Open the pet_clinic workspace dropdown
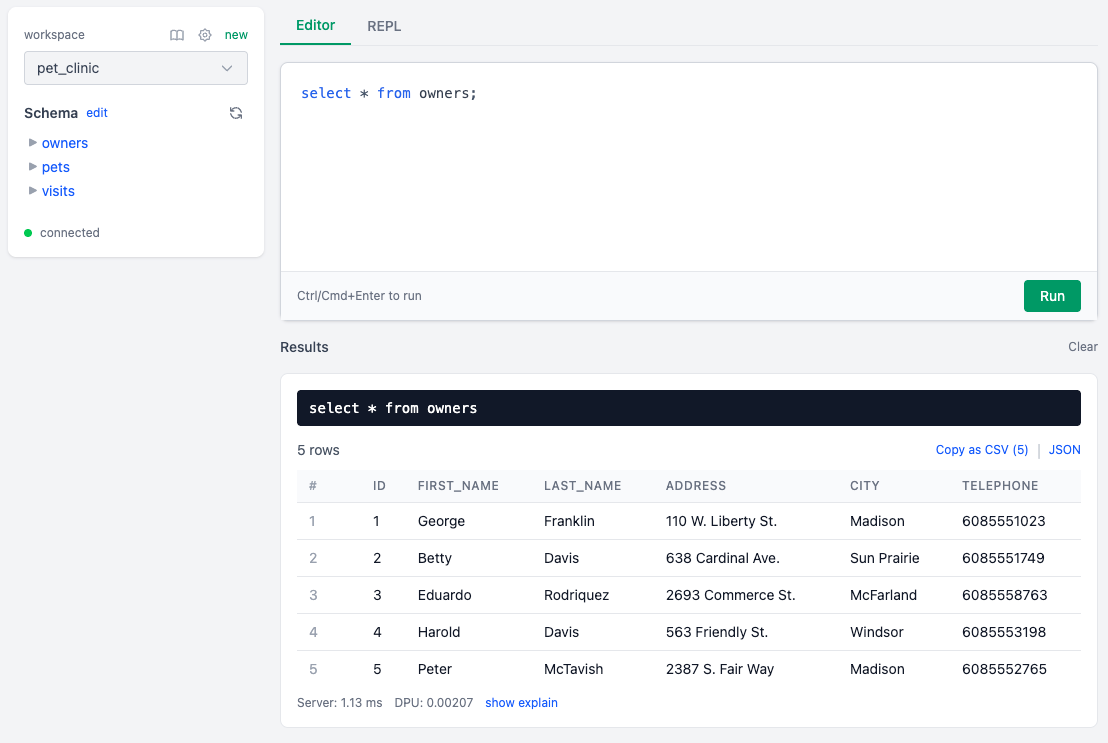 pyautogui.click(x=136, y=69)
